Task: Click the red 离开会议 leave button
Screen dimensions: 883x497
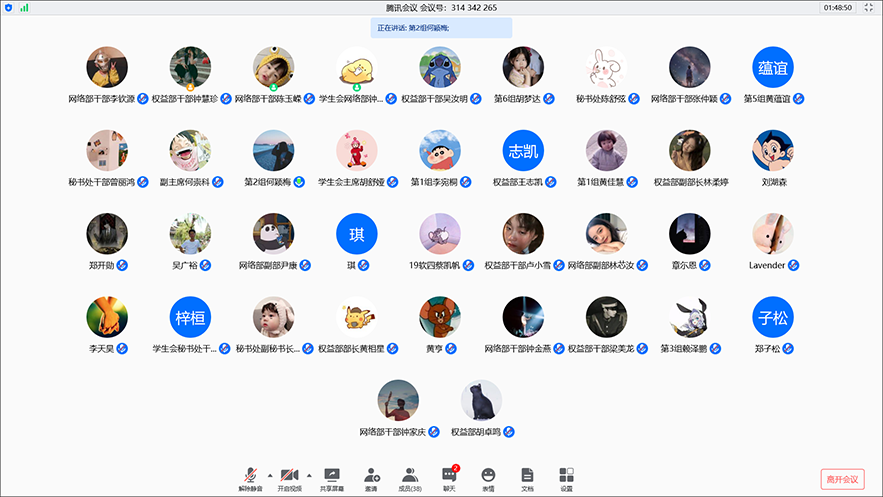Action: pos(841,479)
